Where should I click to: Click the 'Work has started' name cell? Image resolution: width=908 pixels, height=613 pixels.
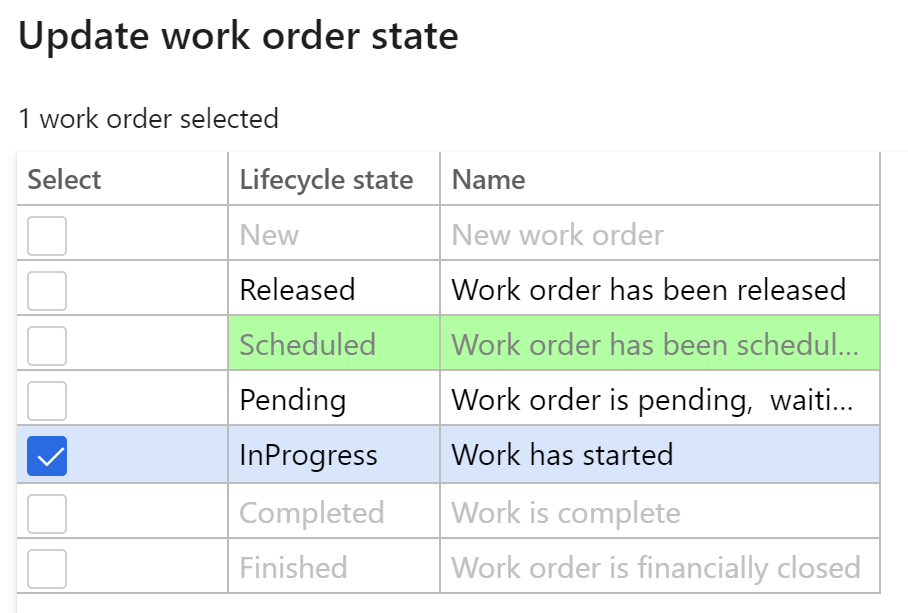click(660, 454)
